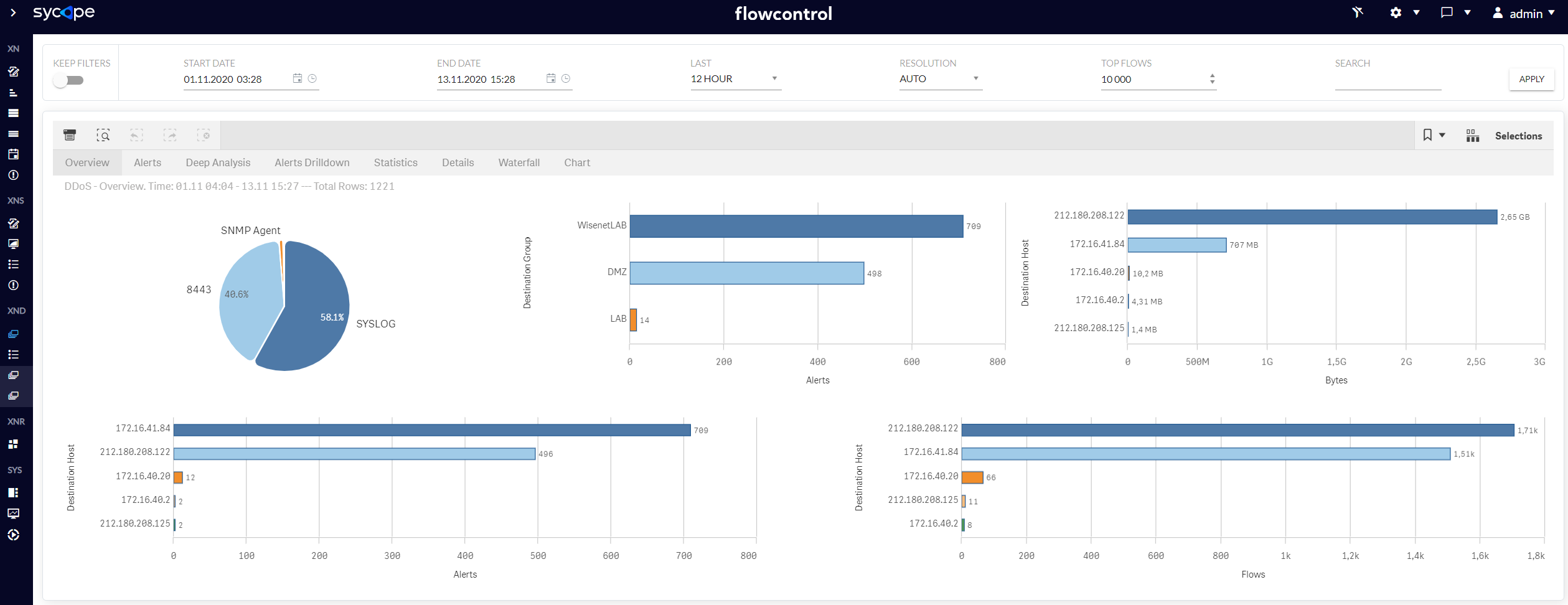The height and width of the screenshot is (605, 1568).
Task: Switch to the Waterfall tab
Action: (519, 162)
